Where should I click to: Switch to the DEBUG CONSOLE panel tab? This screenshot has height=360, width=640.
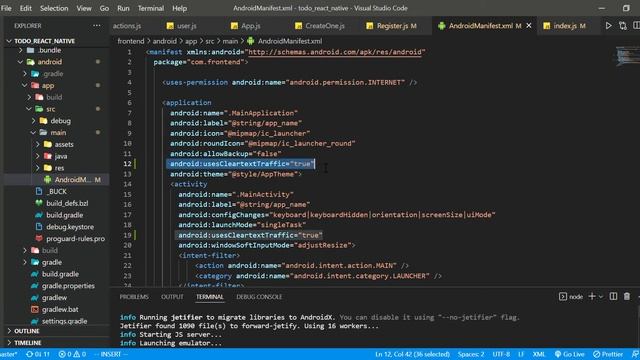point(259,297)
